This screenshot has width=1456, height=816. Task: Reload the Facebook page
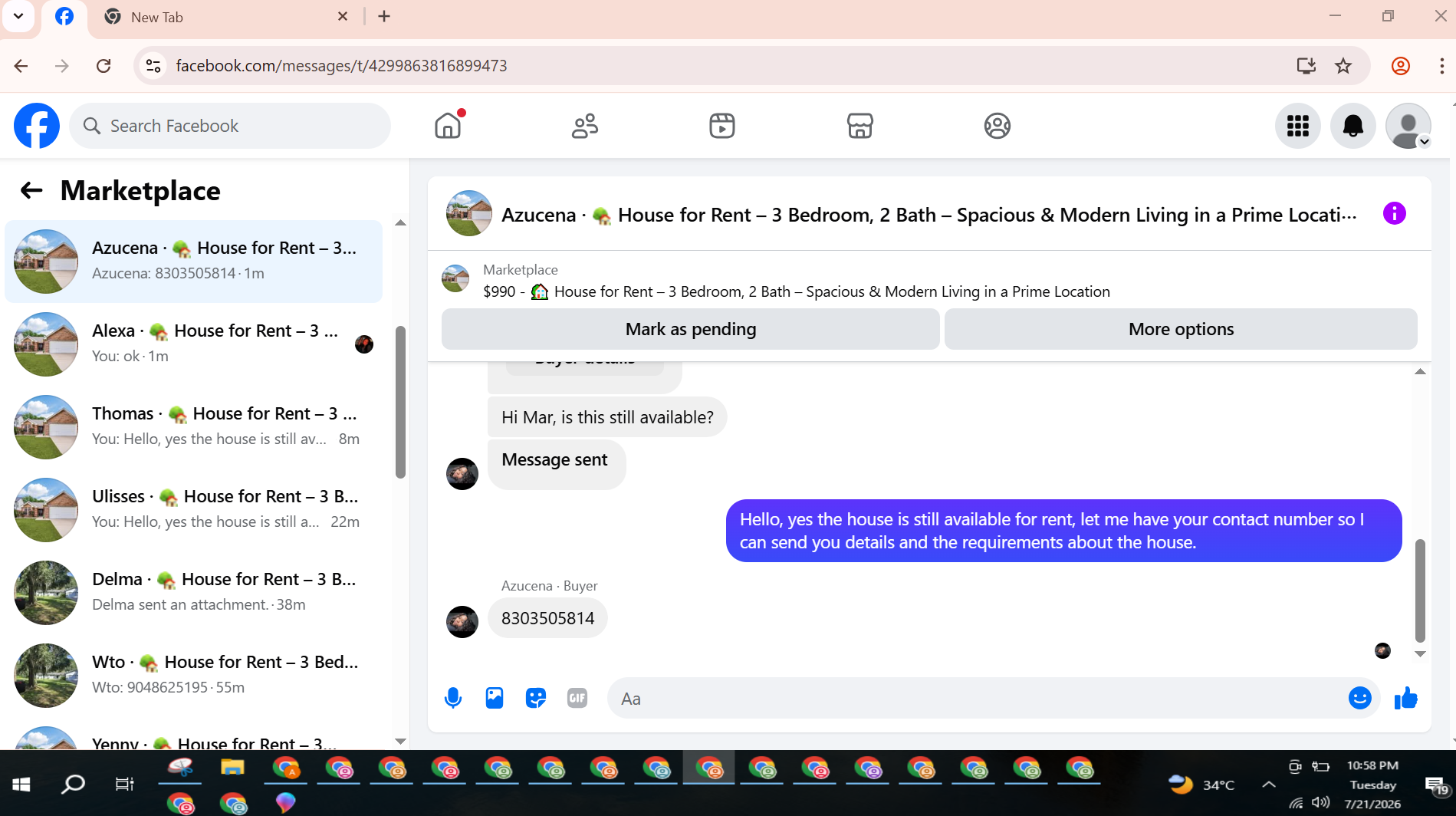click(x=104, y=66)
